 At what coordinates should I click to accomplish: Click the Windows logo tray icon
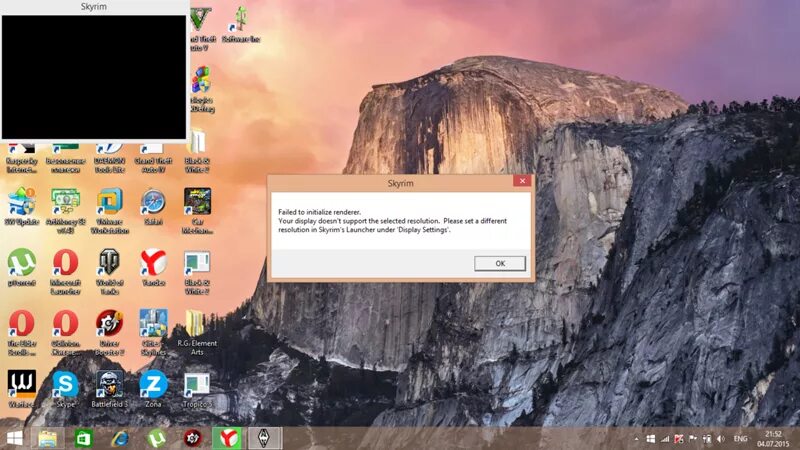(651, 439)
